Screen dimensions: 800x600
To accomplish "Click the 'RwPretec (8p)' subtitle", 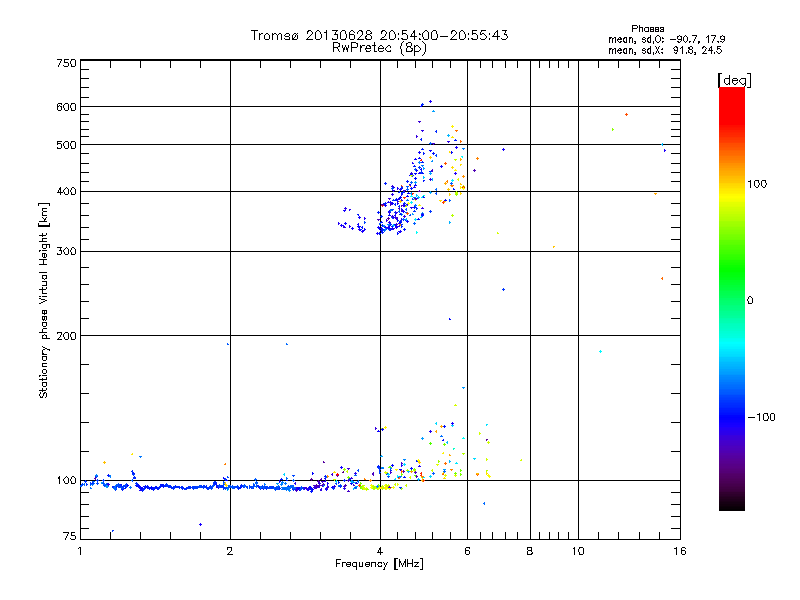I will (379, 48).
